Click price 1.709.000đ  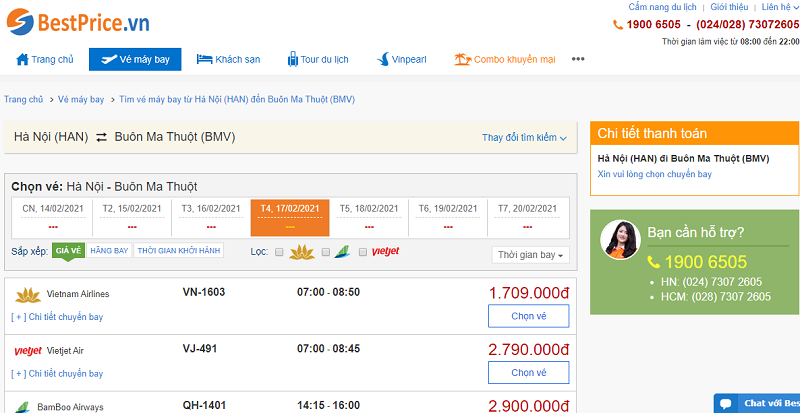coord(529,294)
